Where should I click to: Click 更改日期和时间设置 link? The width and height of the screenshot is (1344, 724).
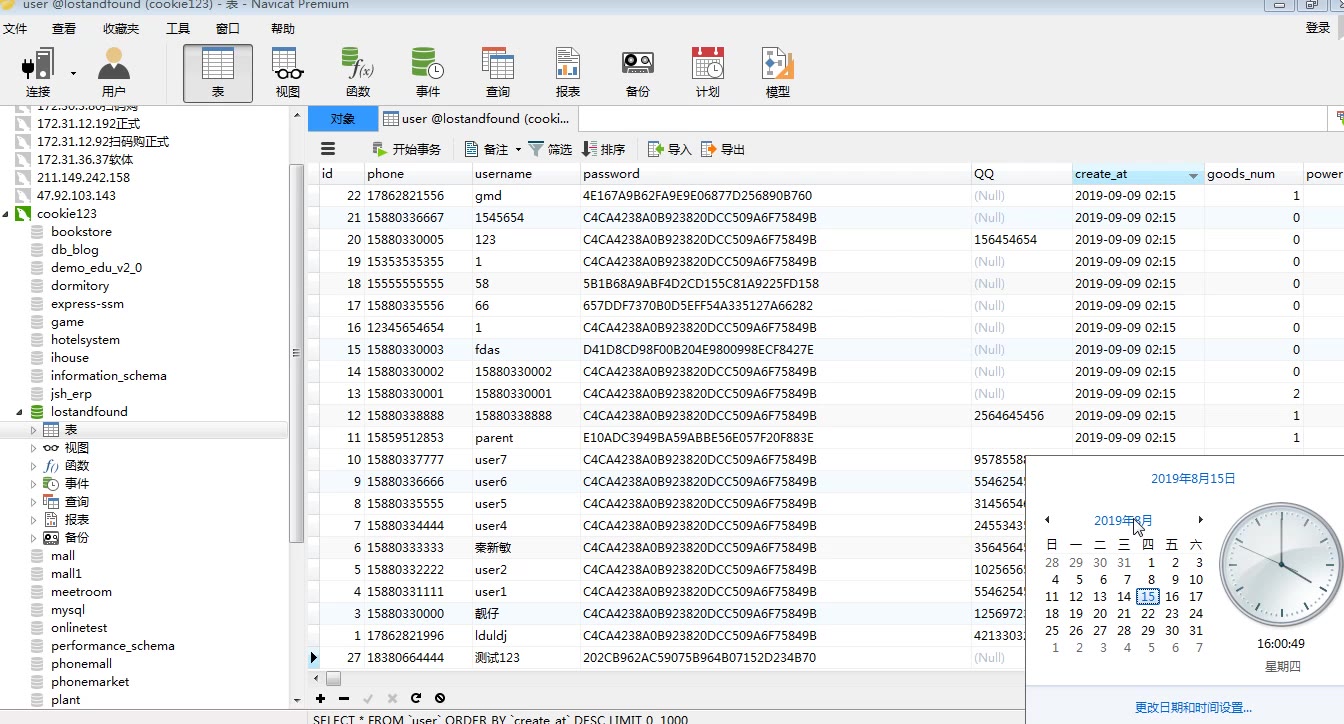pyautogui.click(x=1192, y=707)
